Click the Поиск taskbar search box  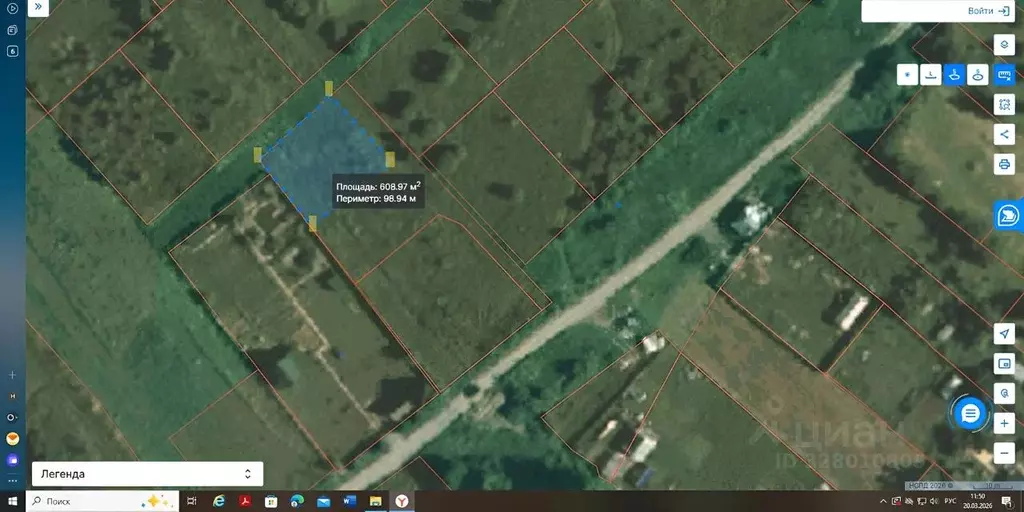[x=102, y=501]
